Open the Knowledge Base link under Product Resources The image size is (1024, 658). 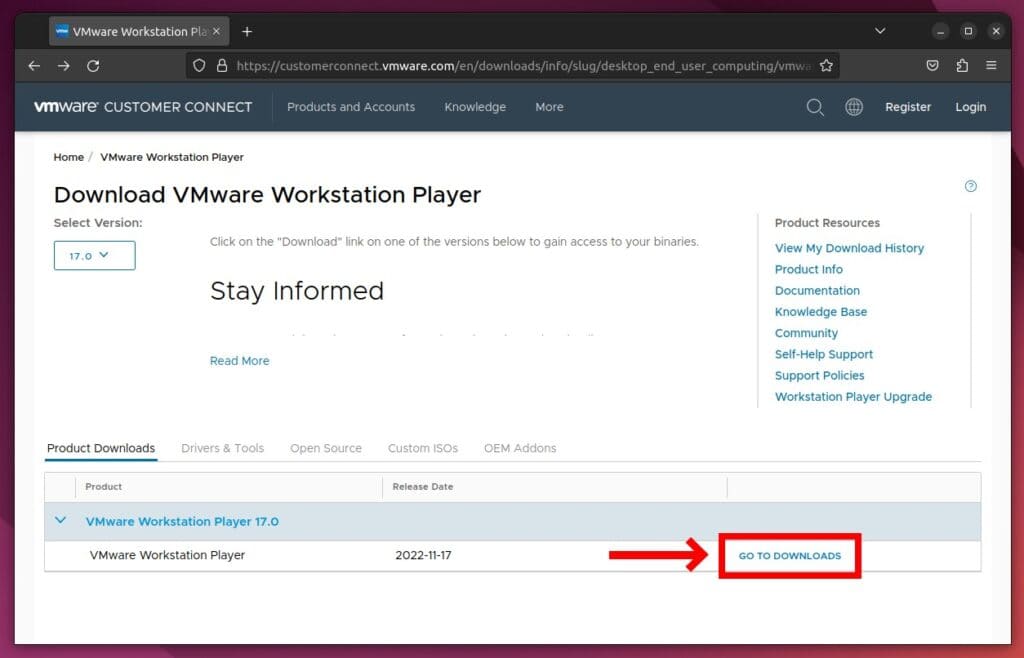tap(820, 311)
